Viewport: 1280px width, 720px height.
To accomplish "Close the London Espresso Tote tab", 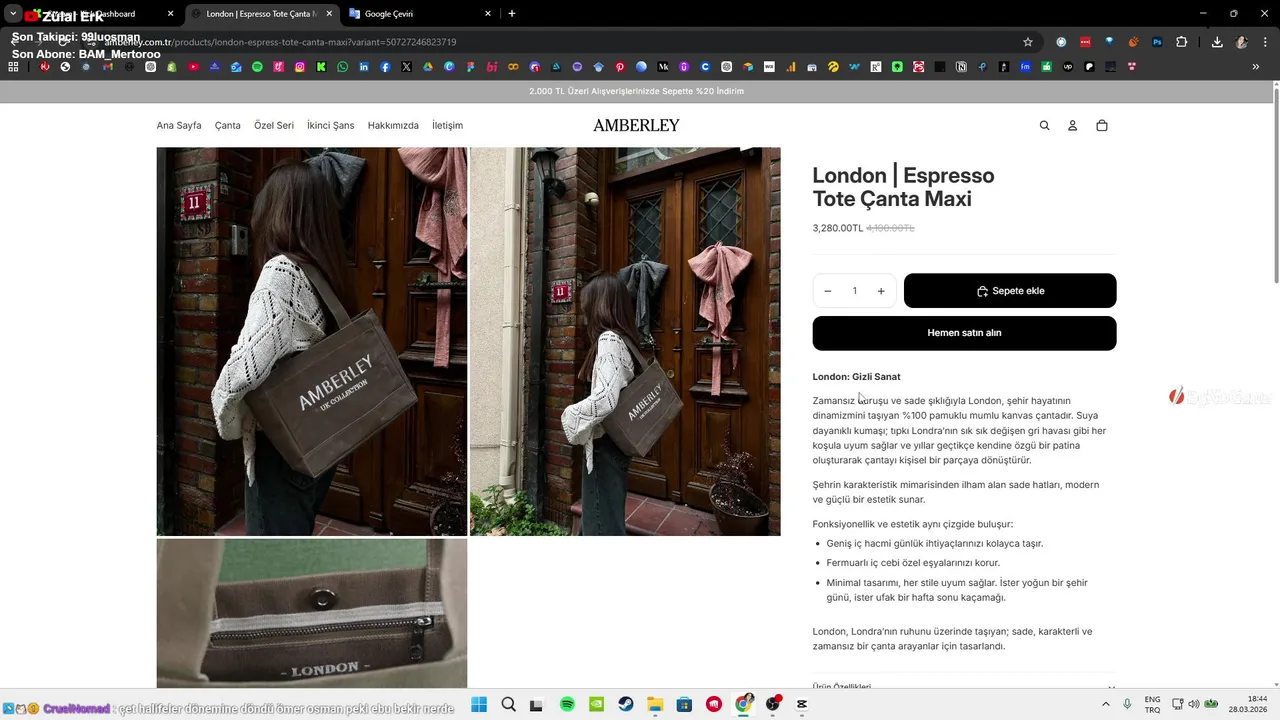I will click(x=329, y=14).
